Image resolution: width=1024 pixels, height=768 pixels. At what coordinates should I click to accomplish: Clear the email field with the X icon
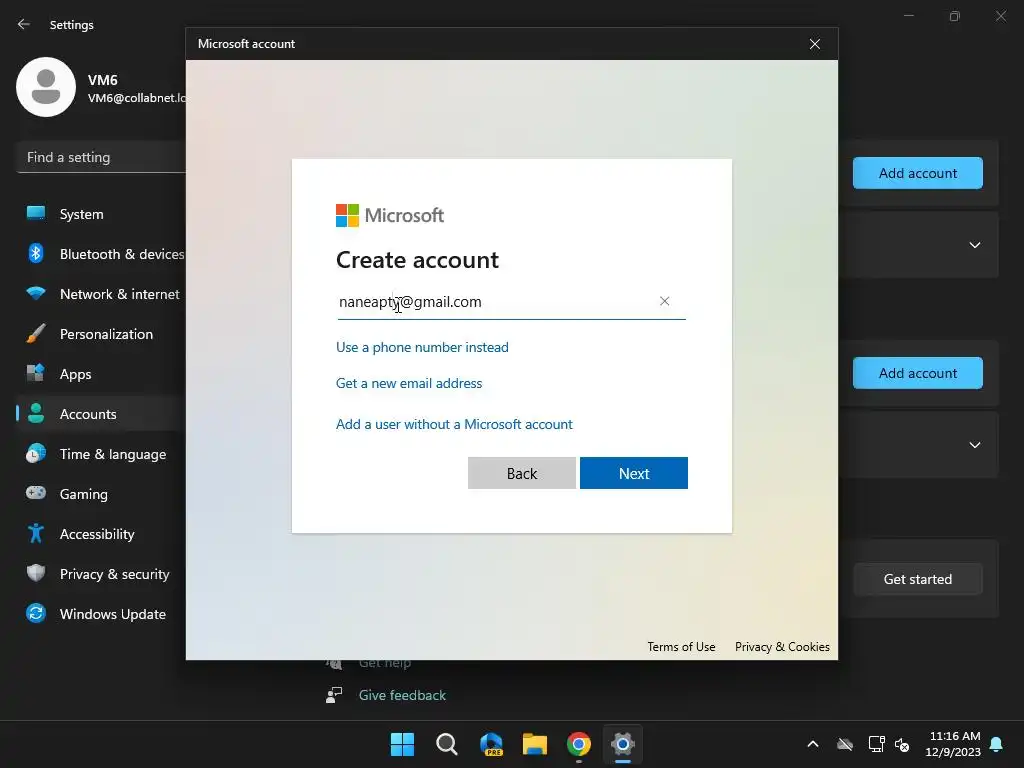pos(664,301)
